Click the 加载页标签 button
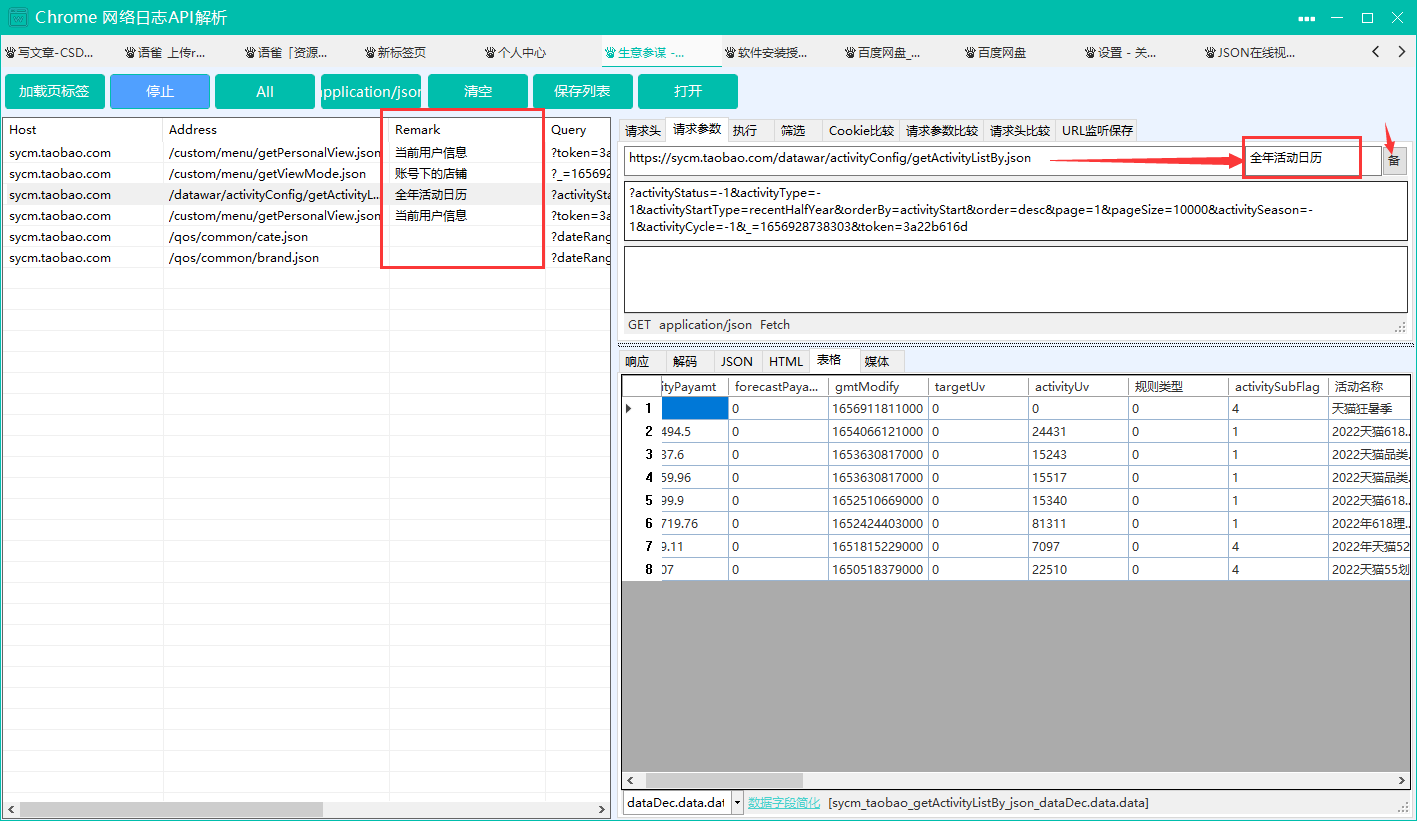 (x=55, y=92)
